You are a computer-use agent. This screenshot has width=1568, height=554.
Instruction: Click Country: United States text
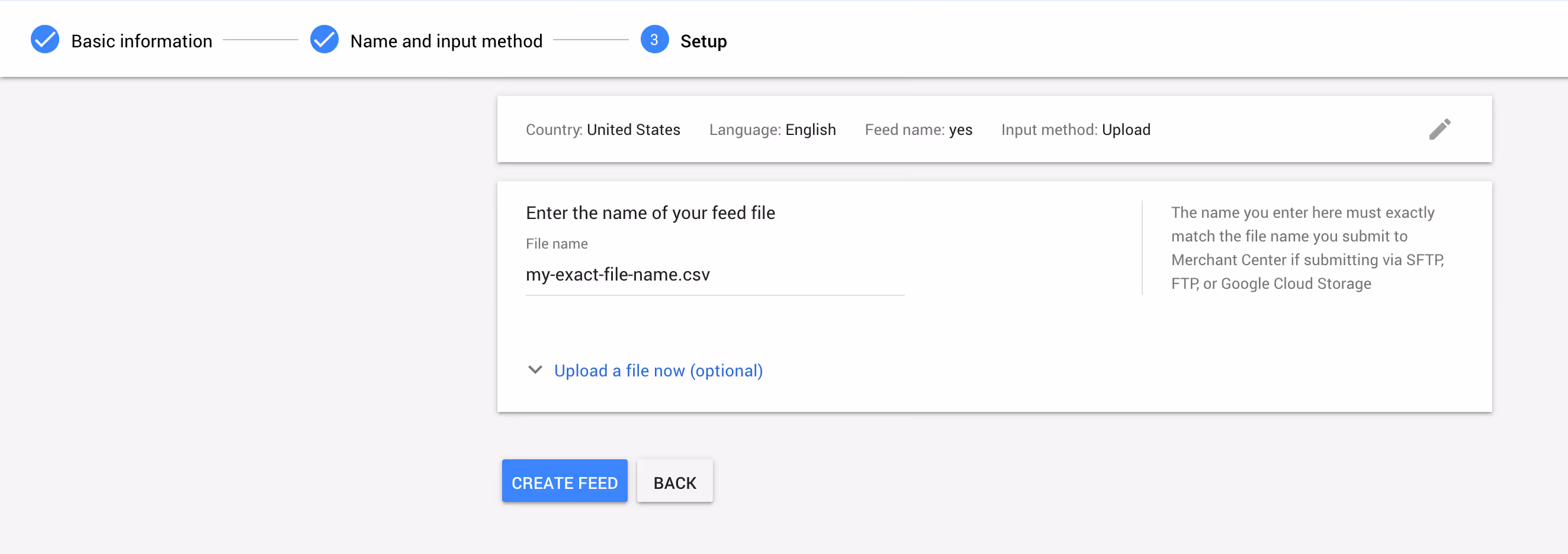coord(603,130)
